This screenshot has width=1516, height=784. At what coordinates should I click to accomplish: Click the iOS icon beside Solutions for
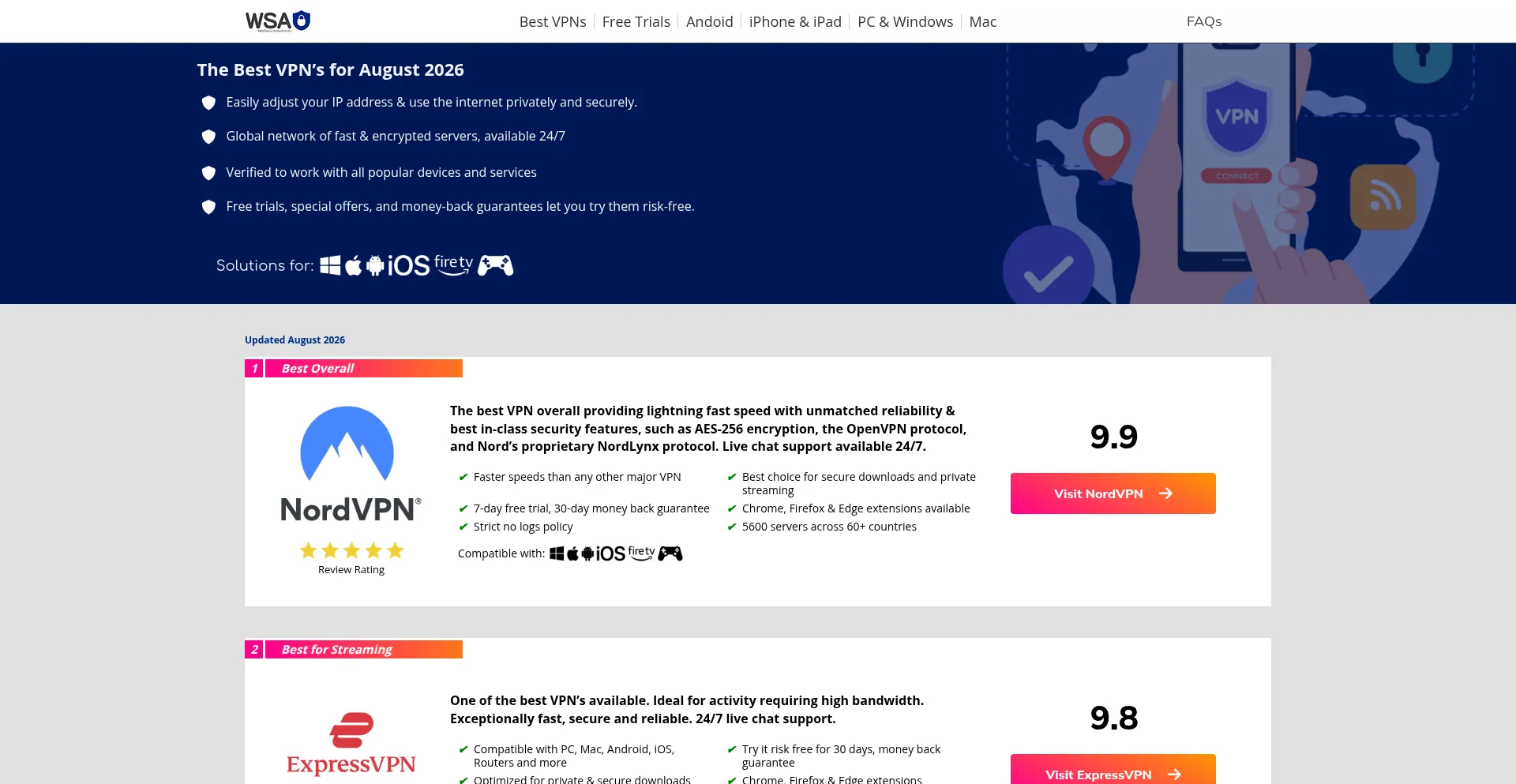408,265
